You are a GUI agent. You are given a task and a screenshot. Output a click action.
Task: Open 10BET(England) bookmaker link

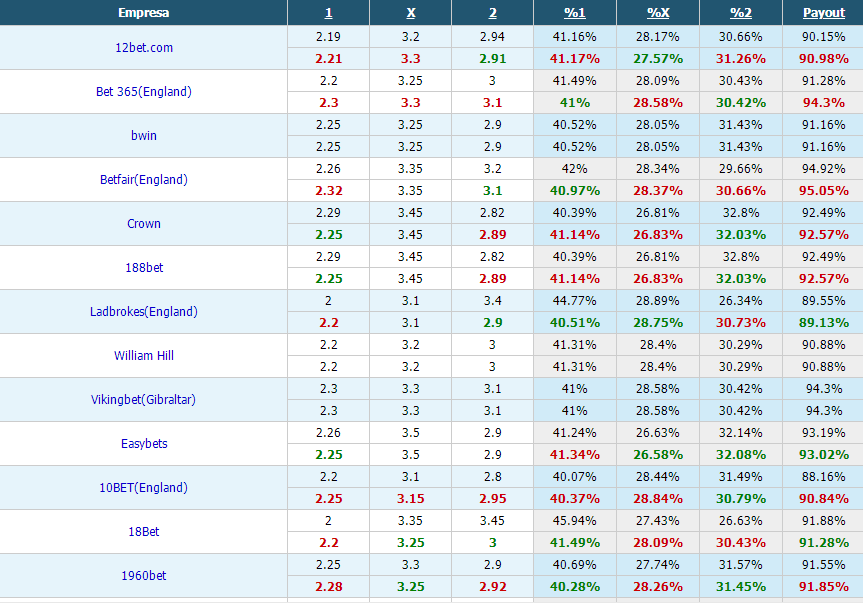[144, 488]
